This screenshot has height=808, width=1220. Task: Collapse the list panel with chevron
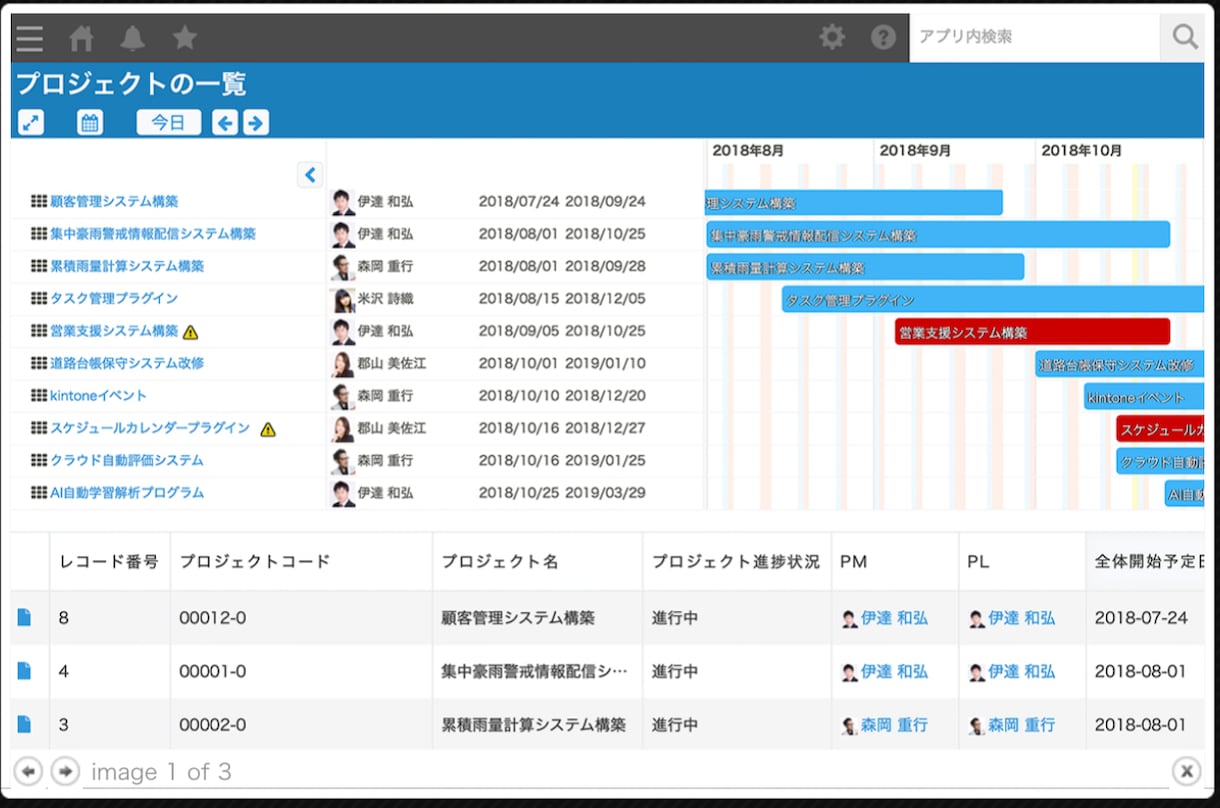click(310, 175)
